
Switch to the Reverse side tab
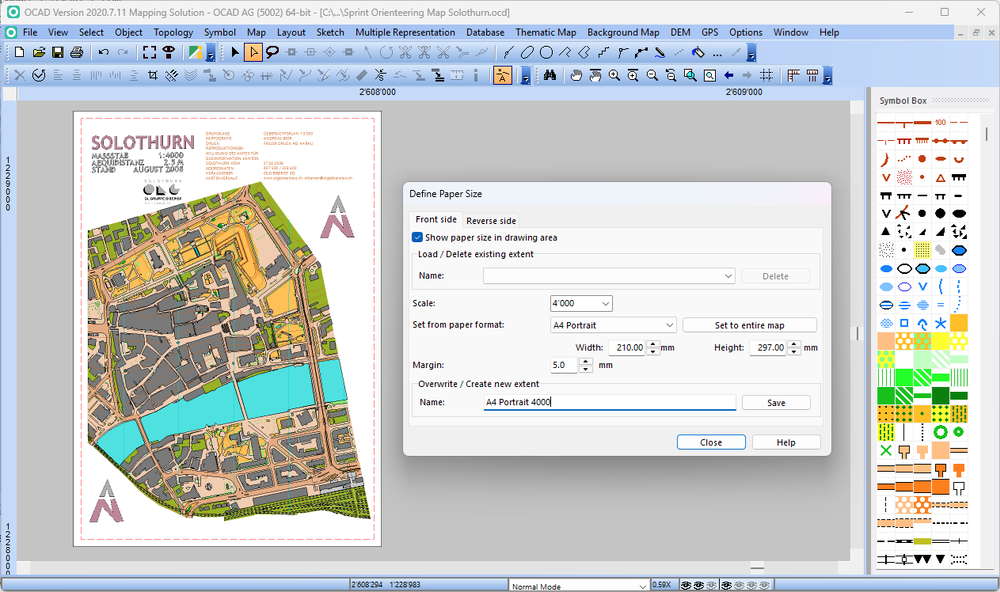click(x=491, y=221)
